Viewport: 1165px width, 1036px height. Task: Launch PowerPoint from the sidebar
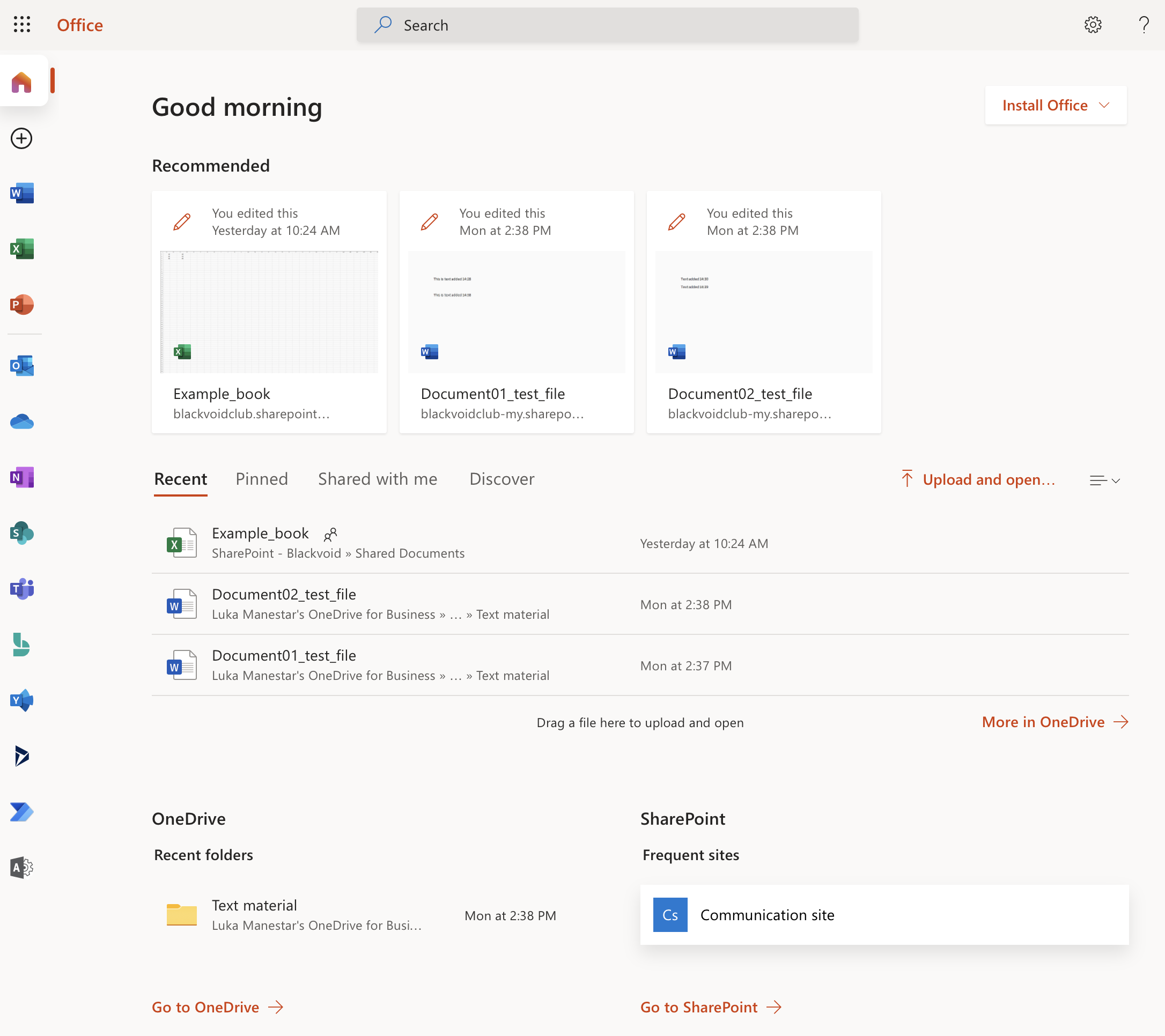coord(21,305)
